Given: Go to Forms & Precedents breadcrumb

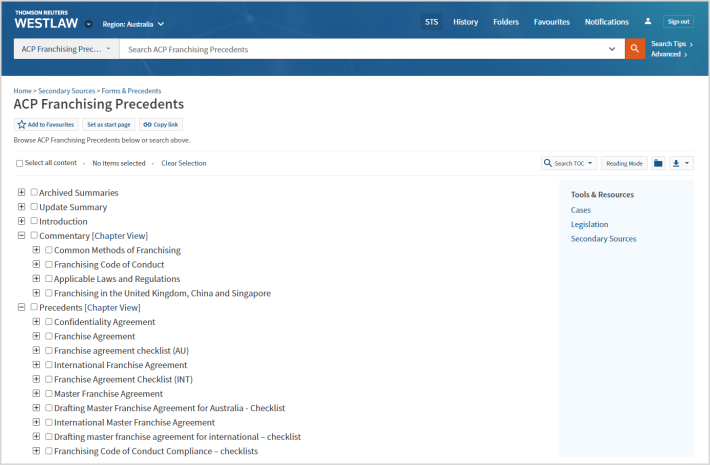Looking at the screenshot, I should pos(131,91).
